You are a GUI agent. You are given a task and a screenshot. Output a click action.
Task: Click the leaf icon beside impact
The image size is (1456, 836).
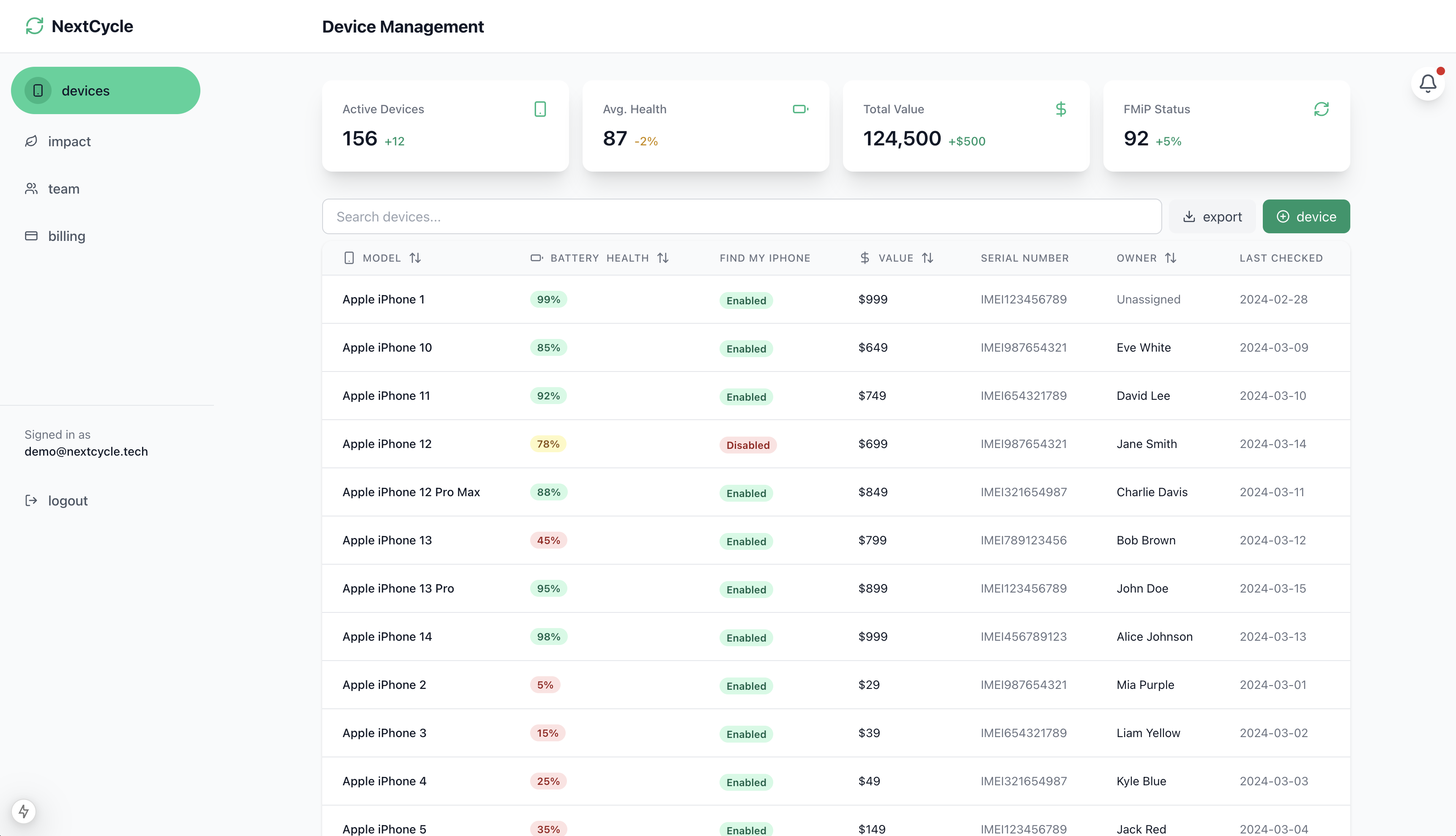coord(31,141)
